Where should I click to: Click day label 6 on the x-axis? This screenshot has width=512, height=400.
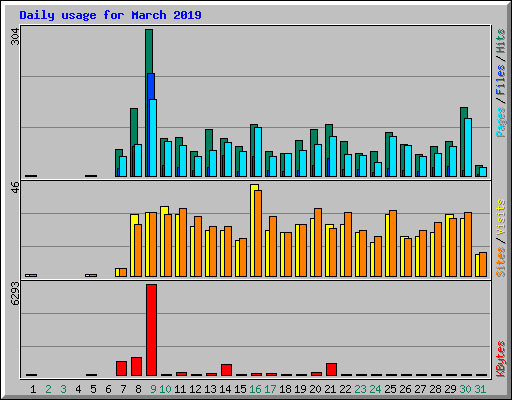108,389
